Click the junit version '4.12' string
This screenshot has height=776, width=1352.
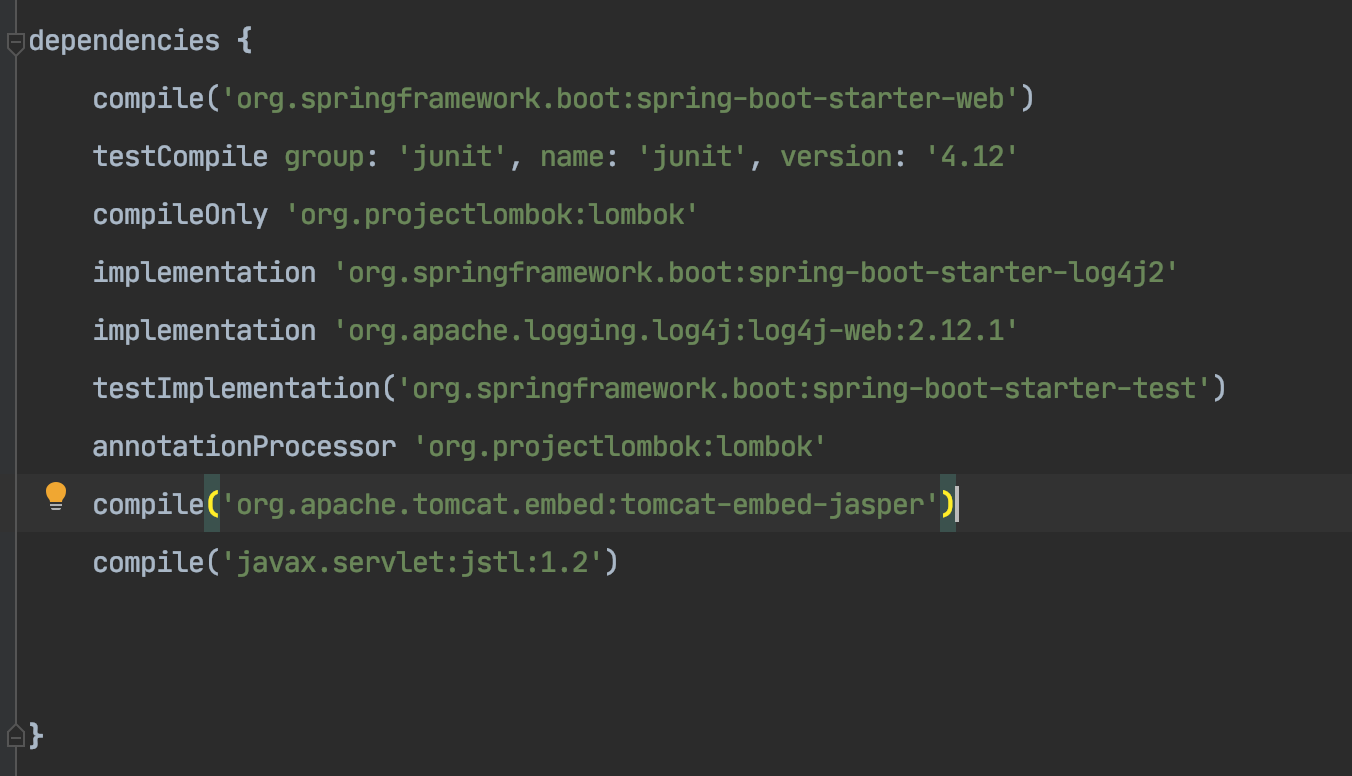971,157
